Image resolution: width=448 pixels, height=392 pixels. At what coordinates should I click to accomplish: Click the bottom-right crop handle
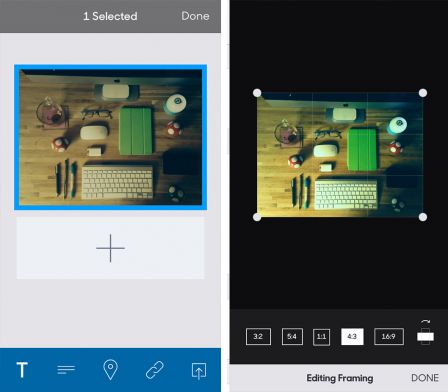tap(423, 217)
